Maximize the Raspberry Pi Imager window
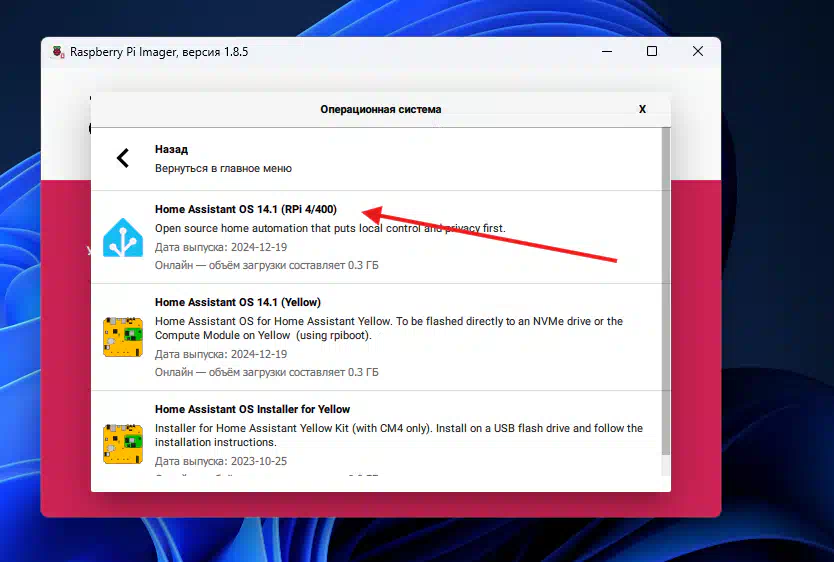Screen dimensions: 834x562 [652, 52]
